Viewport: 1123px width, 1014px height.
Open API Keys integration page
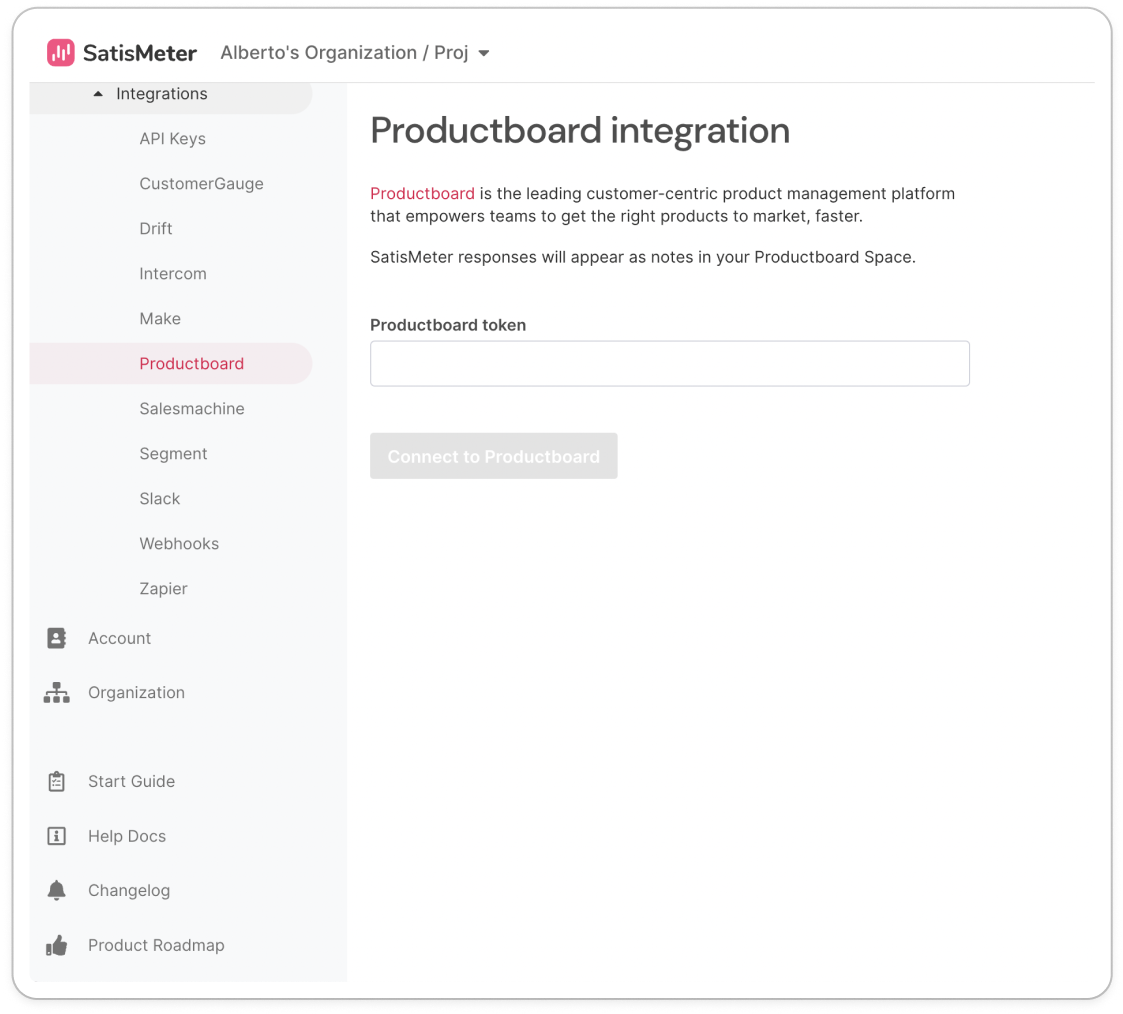click(x=173, y=139)
